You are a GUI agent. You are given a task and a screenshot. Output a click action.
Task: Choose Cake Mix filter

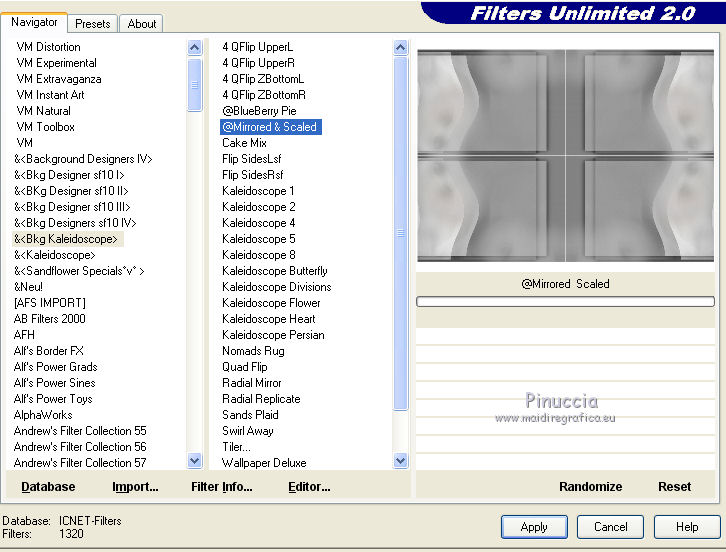pos(244,143)
